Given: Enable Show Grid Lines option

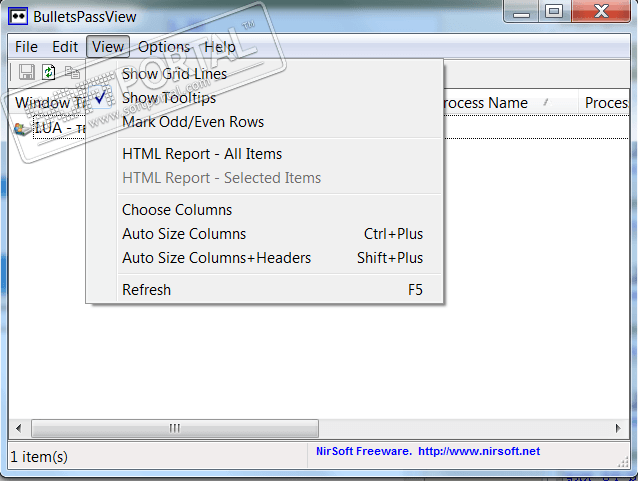Looking at the screenshot, I should tap(174, 74).
